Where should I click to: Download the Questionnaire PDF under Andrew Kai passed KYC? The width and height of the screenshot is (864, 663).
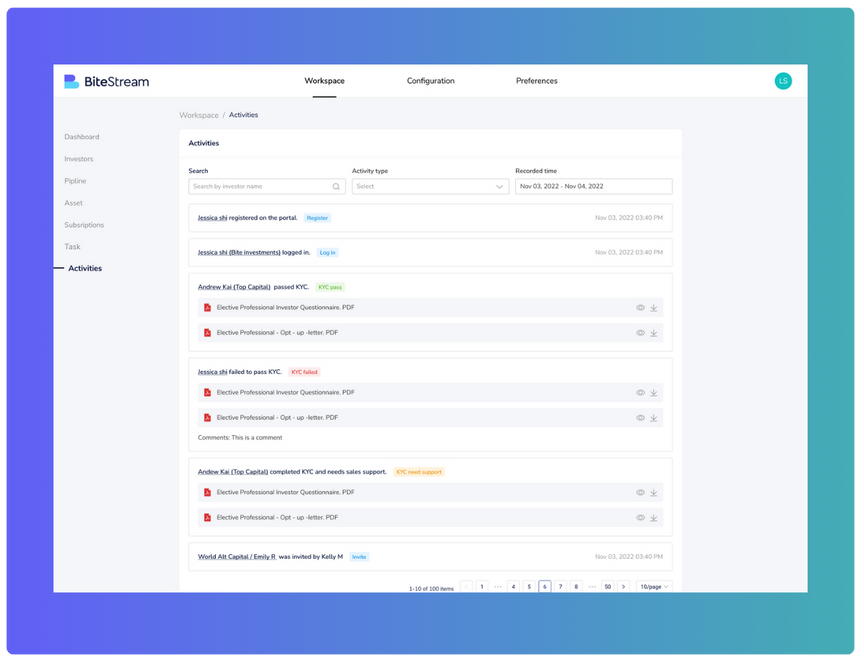(654, 308)
